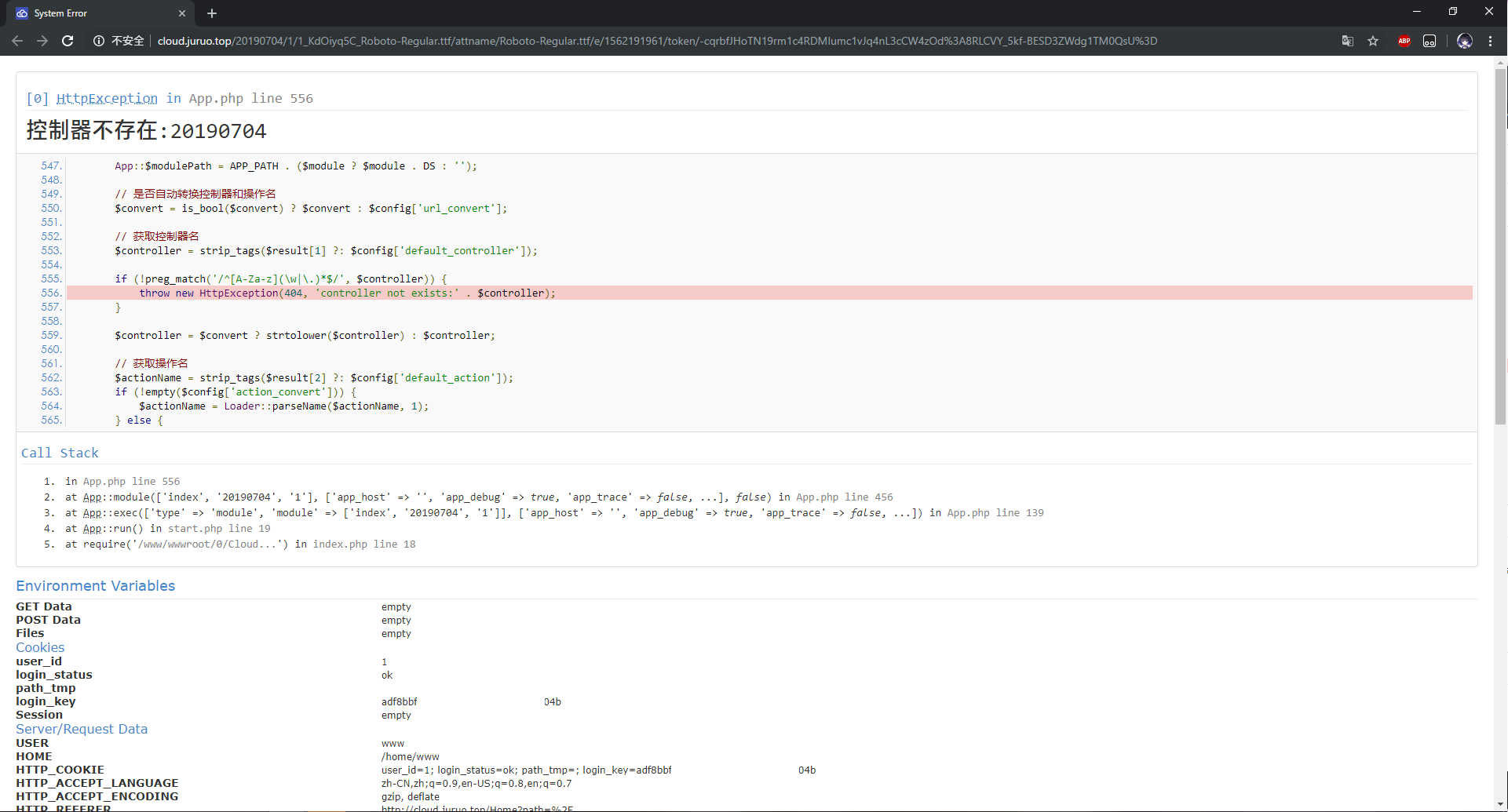Image resolution: width=1508 pixels, height=812 pixels.
Task: Click App.php line 456 in call stack
Action: [x=845, y=497]
